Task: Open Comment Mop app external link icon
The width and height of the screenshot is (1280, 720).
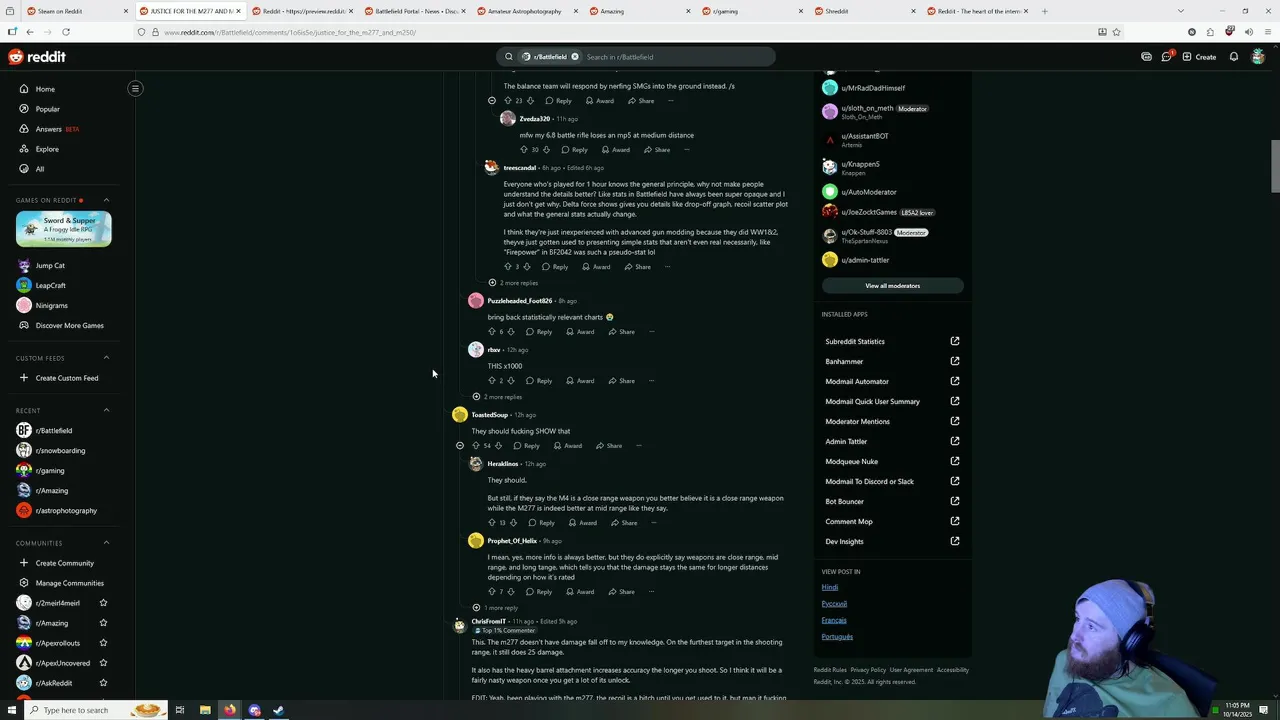Action: pos(955,521)
